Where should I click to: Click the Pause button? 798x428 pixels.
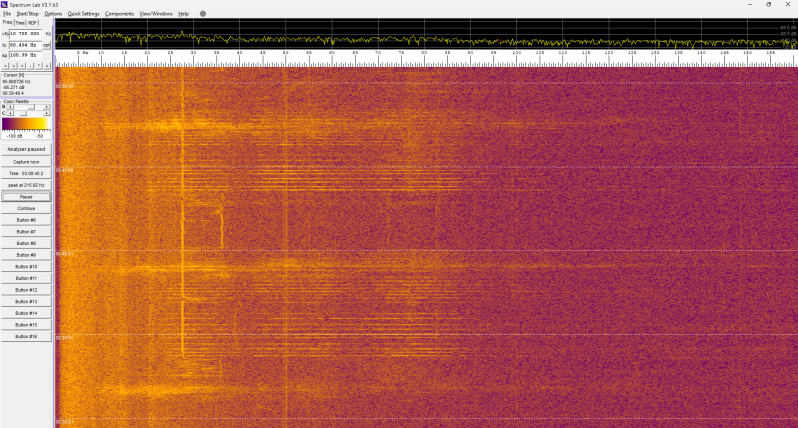[x=26, y=197]
